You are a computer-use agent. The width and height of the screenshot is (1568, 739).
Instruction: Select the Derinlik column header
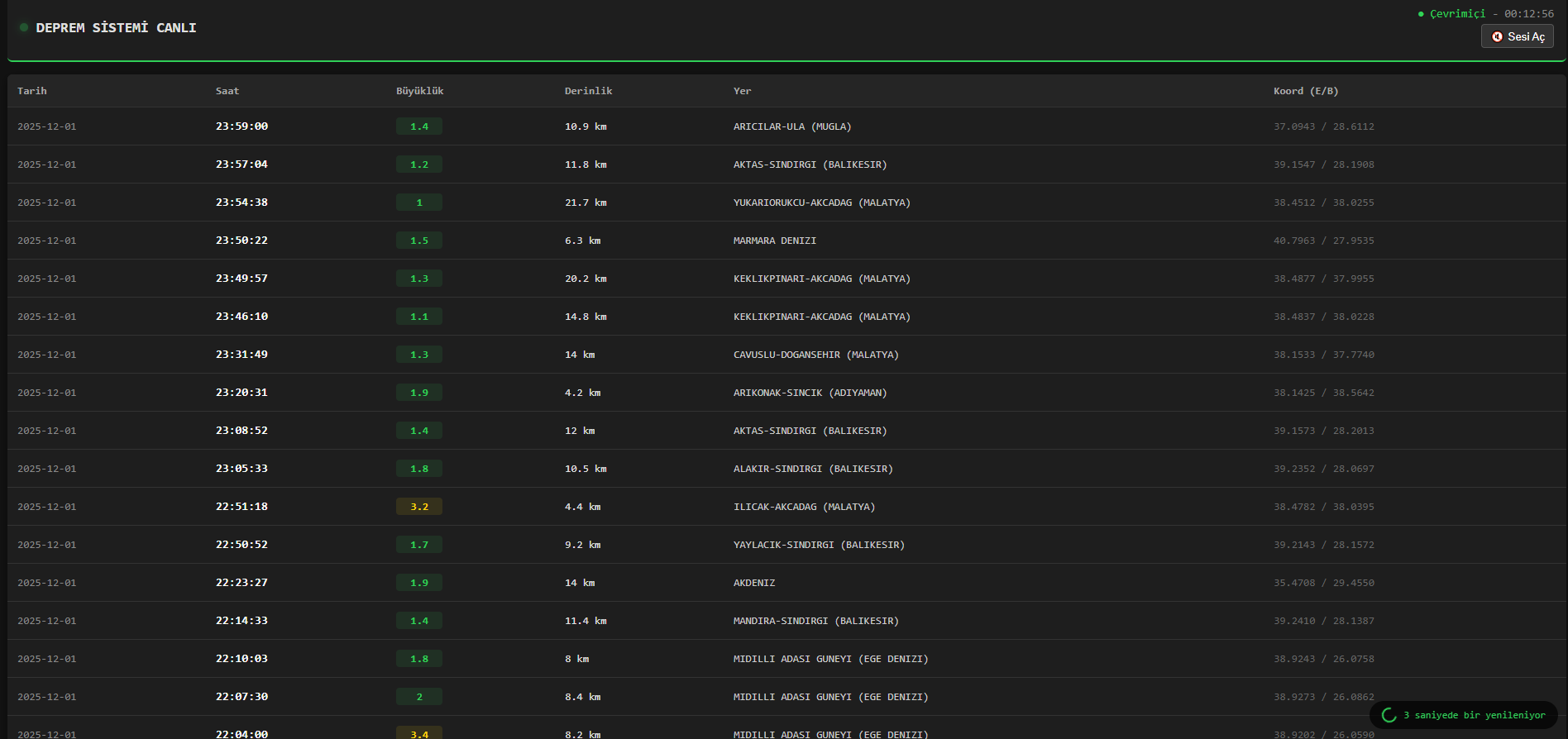(588, 91)
